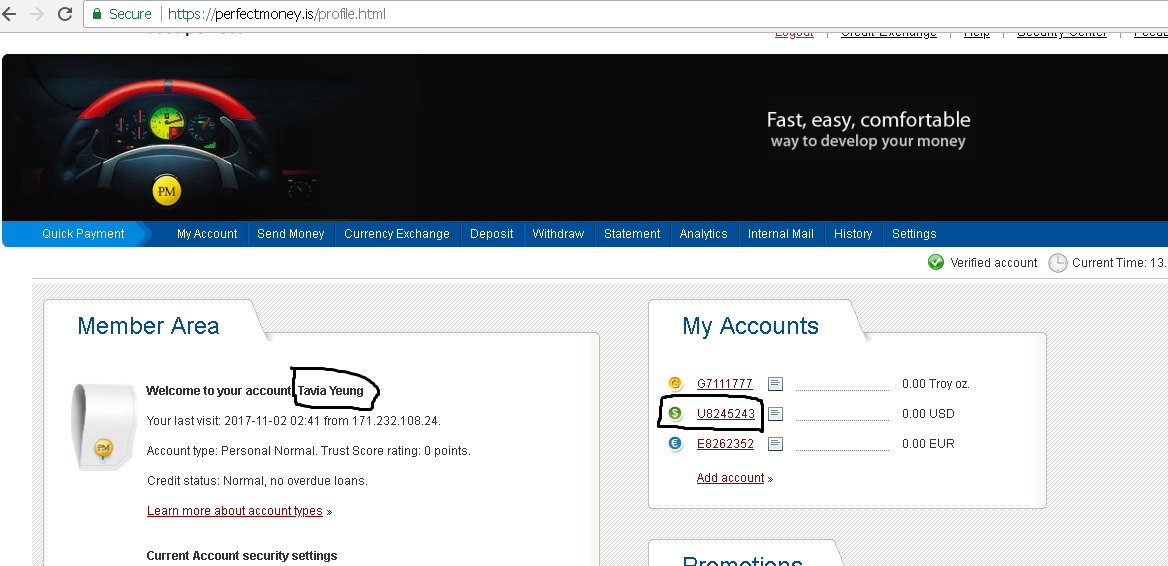Image resolution: width=1168 pixels, height=566 pixels.
Task: Click the green verified account checkmark icon
Action: tap(936, 262)
